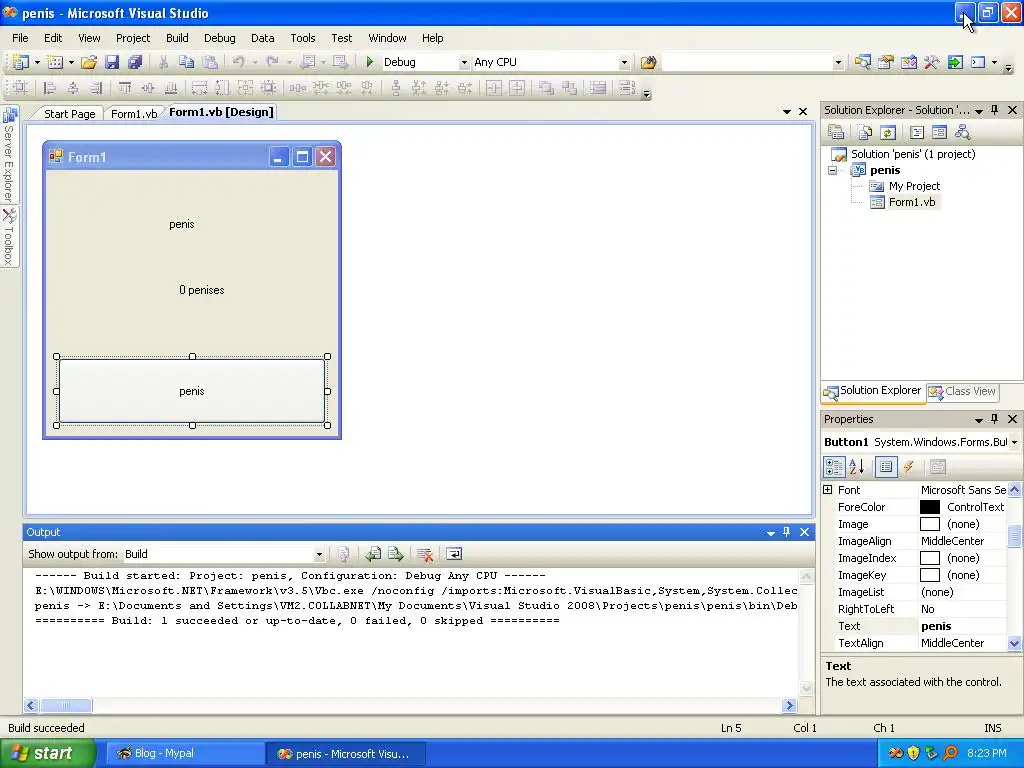Screen dimensions: 1024x768
Task: Open Solution Explorer window position dropdown
Action: coord(979,111)
